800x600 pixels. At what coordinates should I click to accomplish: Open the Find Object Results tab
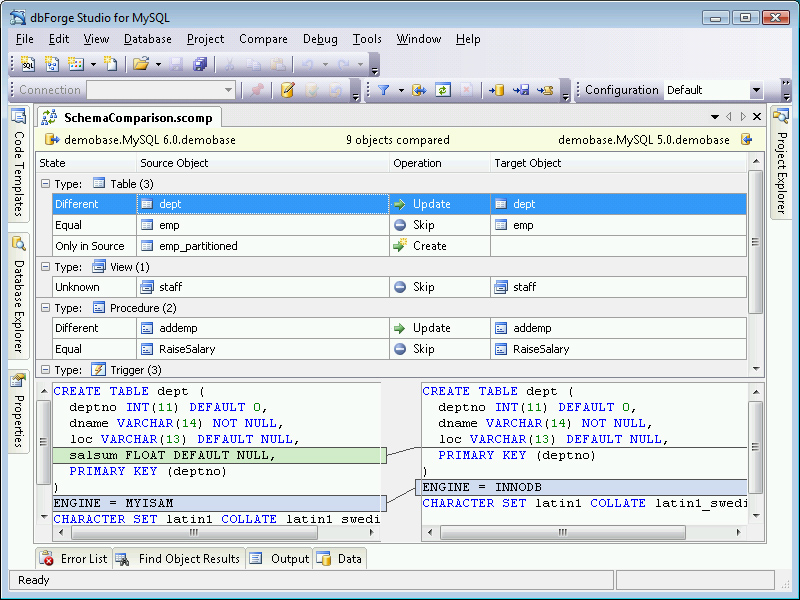tap(179, 559)
